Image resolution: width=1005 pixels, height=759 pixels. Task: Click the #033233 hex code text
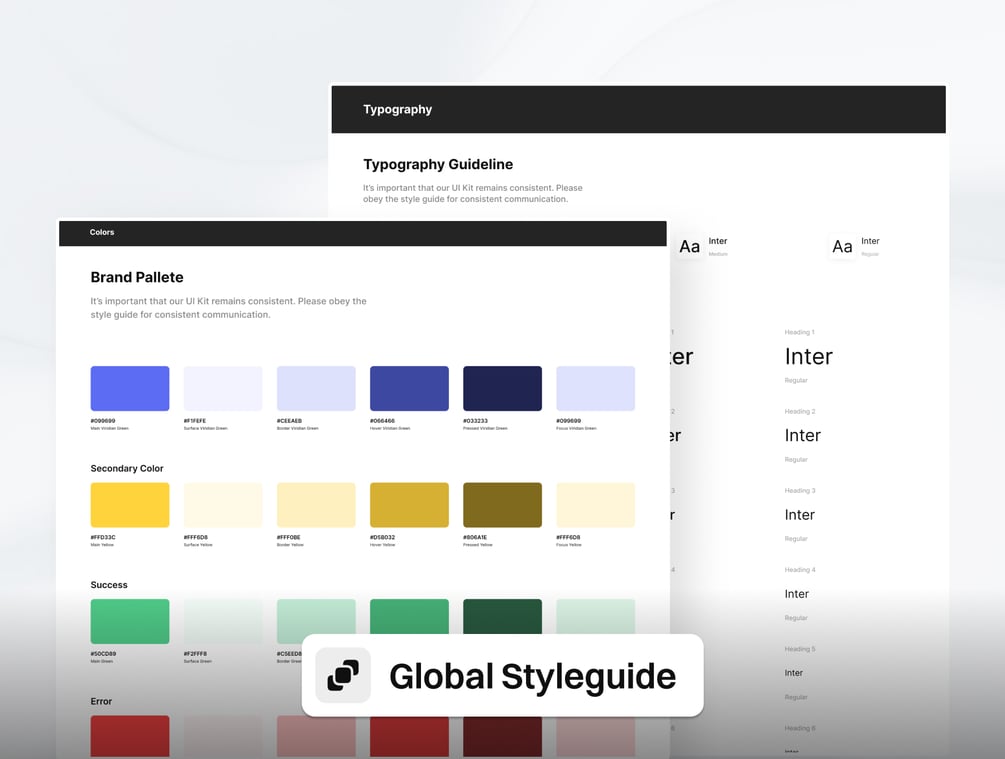(x=476, y=421)
